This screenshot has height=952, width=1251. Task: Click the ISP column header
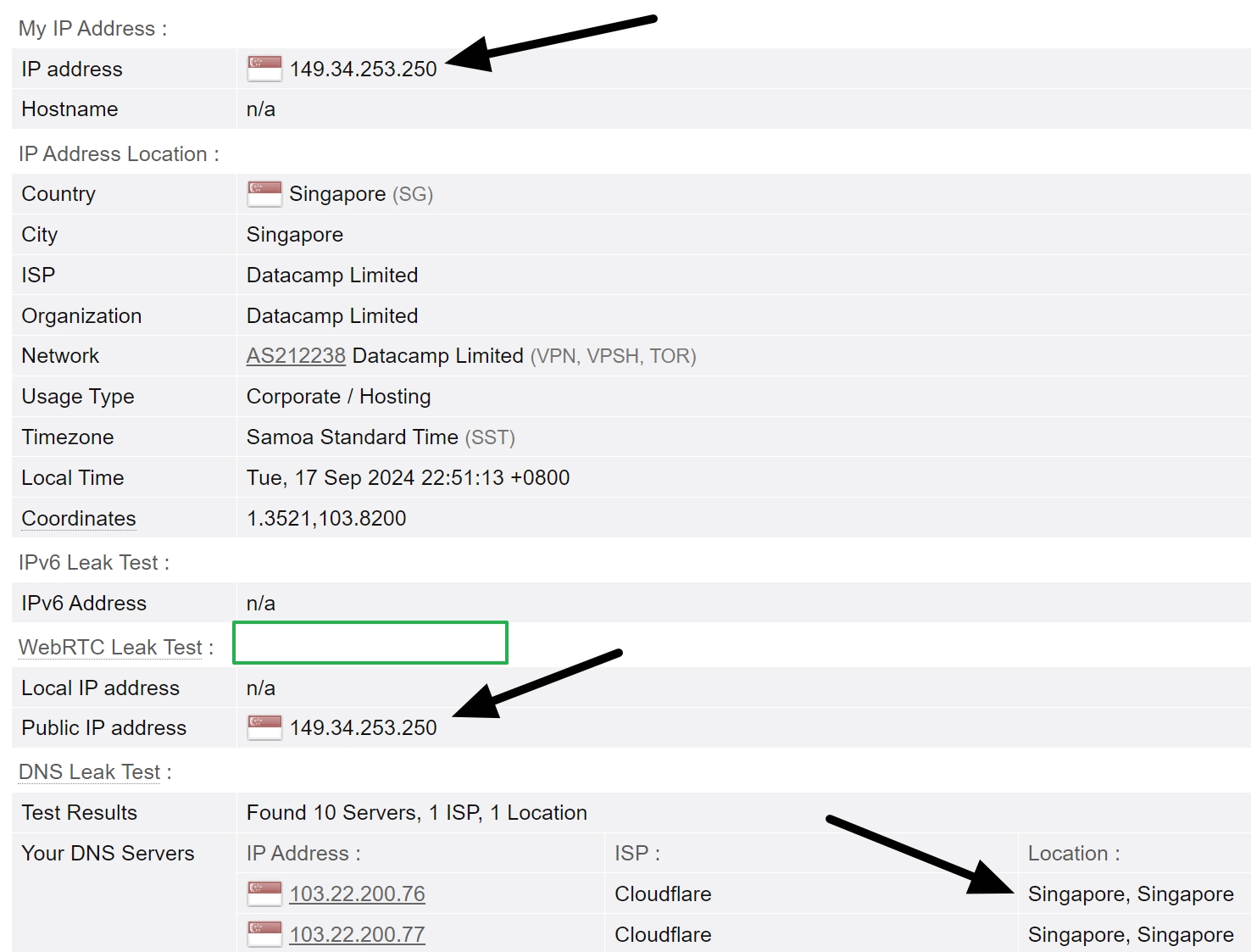point(636,853)
